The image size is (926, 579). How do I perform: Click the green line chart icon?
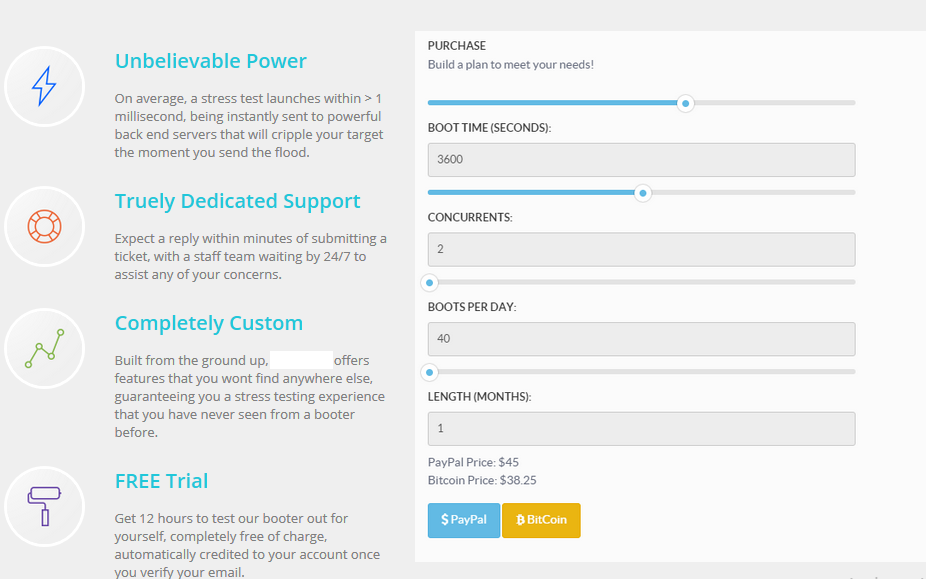[44, 349]
